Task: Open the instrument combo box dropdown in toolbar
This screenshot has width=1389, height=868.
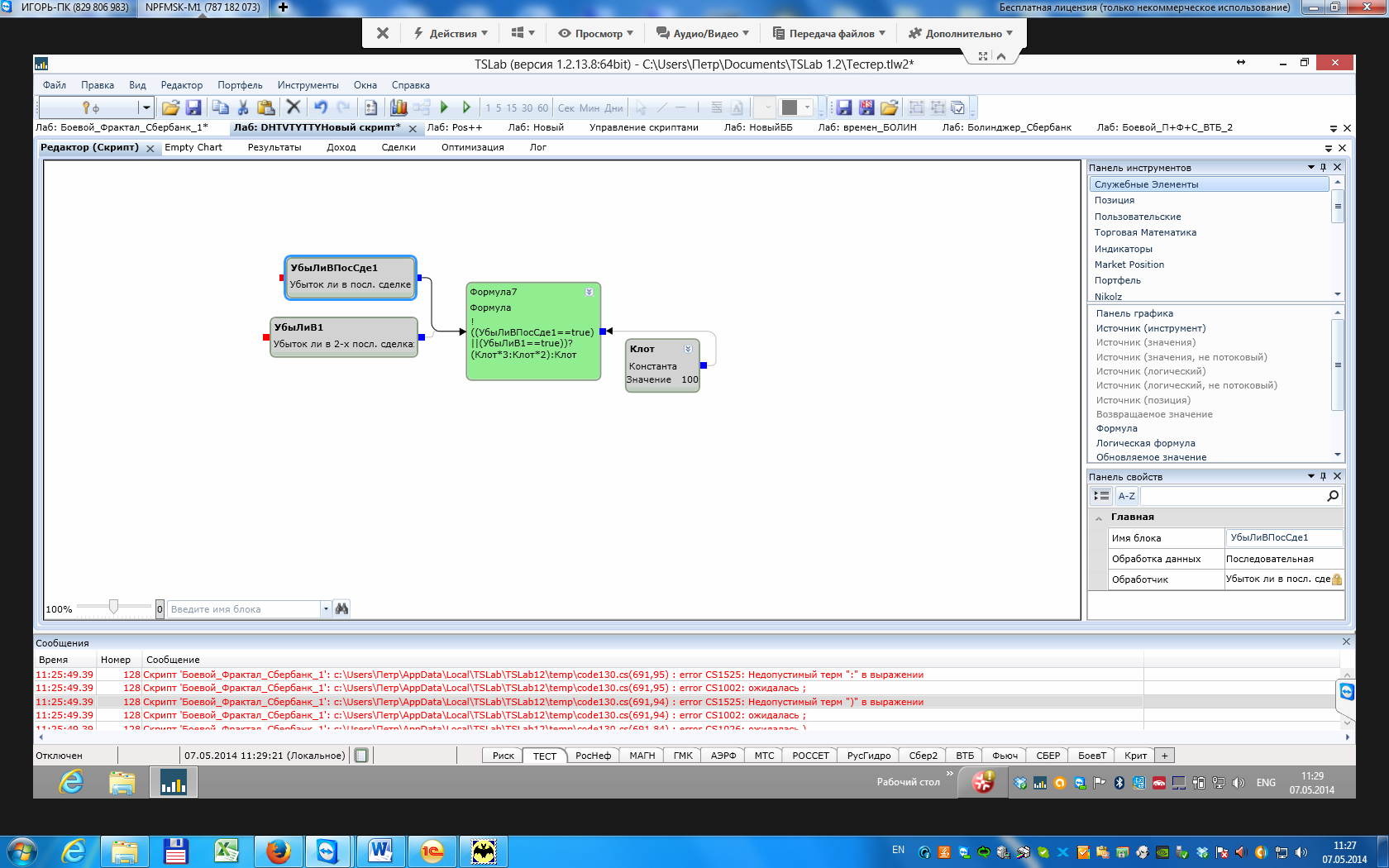Action: pyautogui.click(x=146, y=107)
